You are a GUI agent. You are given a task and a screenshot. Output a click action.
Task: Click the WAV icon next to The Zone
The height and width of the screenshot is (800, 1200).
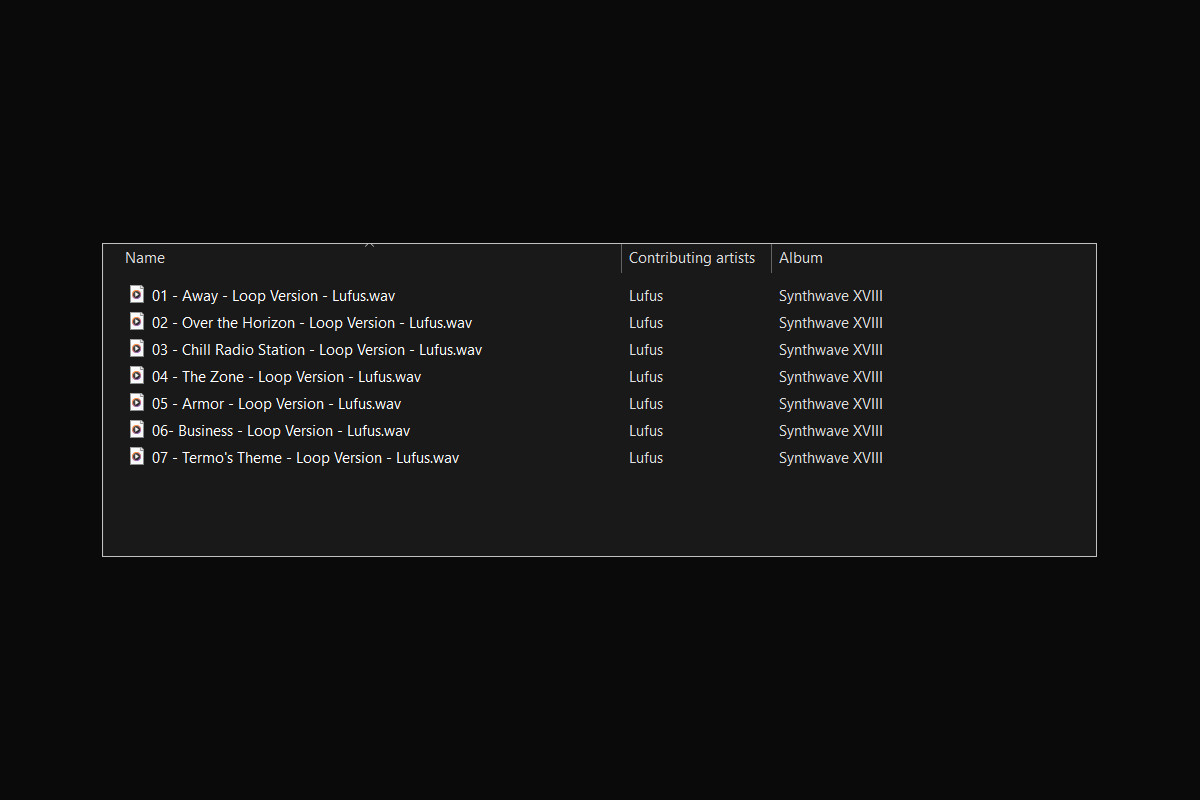pos(137,376)
